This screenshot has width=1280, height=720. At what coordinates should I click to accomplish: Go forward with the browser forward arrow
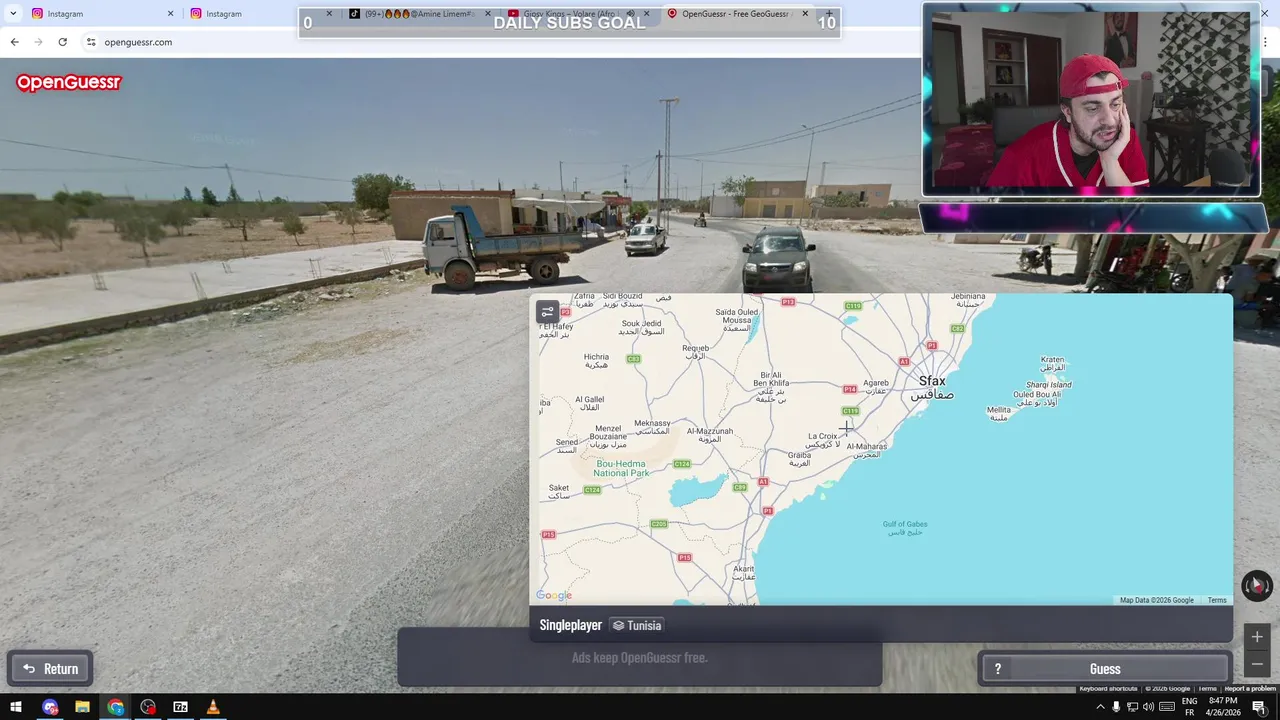tap(38, 42)
